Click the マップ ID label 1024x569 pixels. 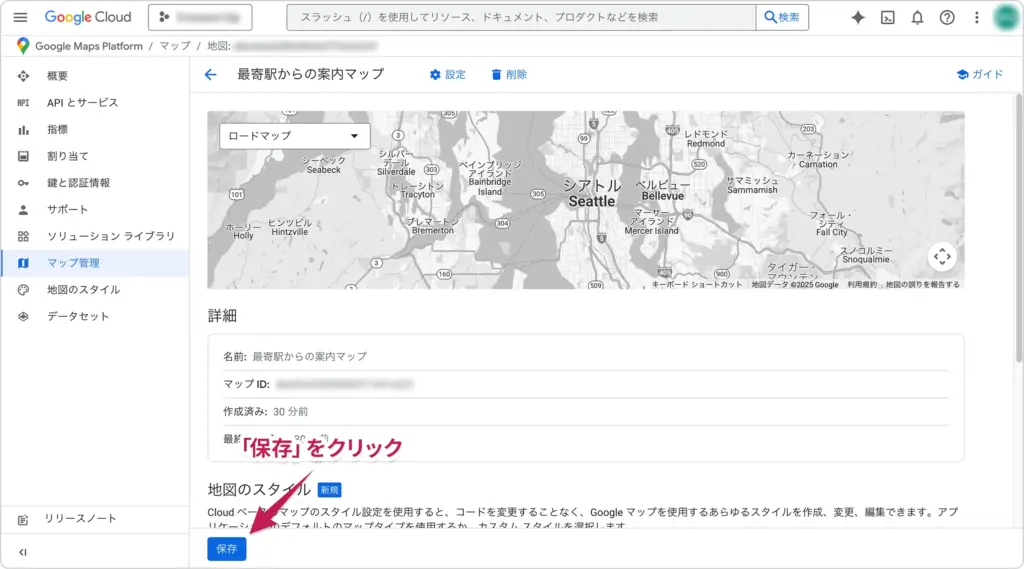[x=246, y=384]
